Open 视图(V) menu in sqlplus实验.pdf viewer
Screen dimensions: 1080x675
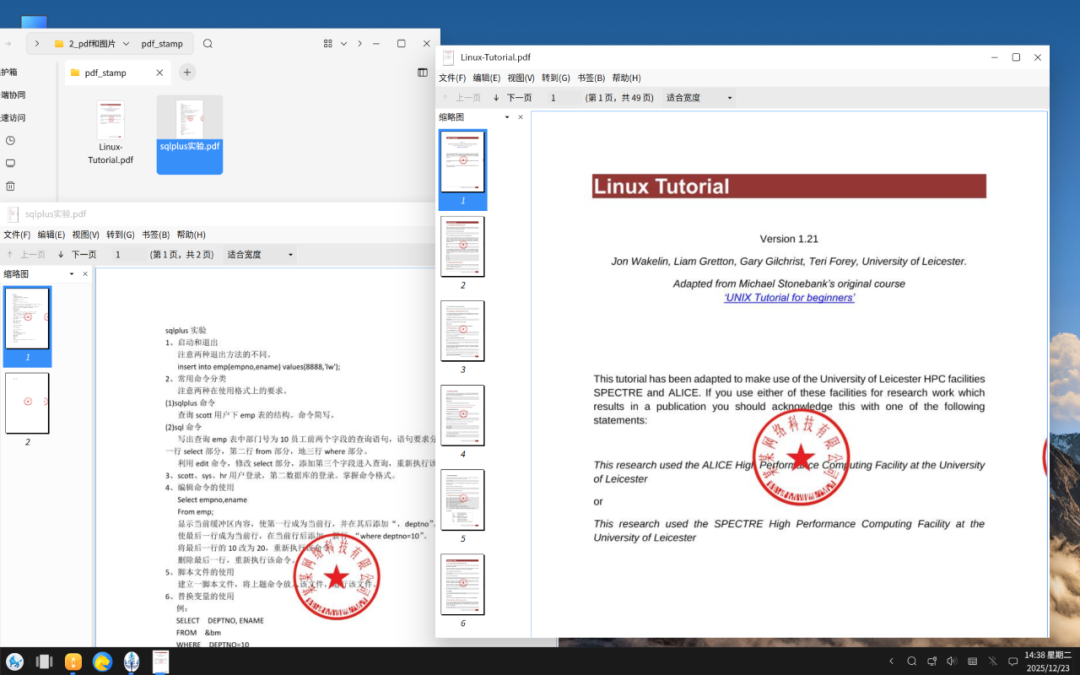pyautogui.click(x=85, y=235)
